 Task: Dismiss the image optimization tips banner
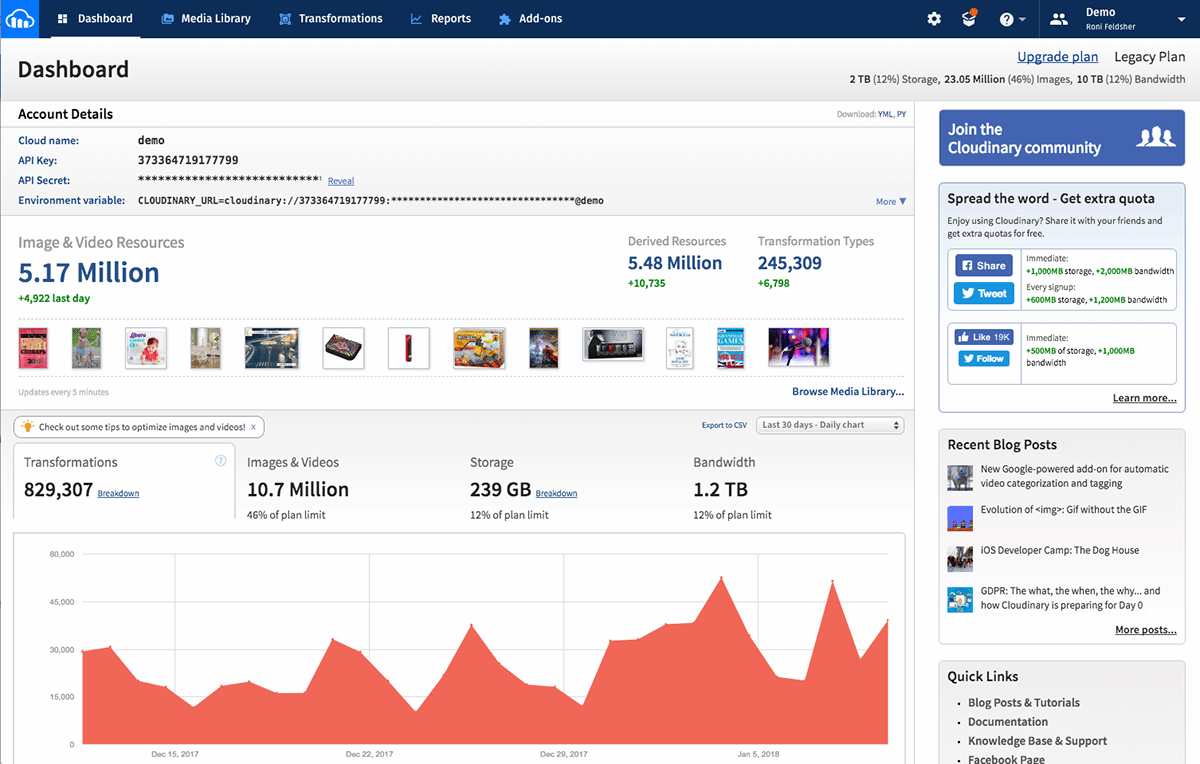(x=252, y=426)
